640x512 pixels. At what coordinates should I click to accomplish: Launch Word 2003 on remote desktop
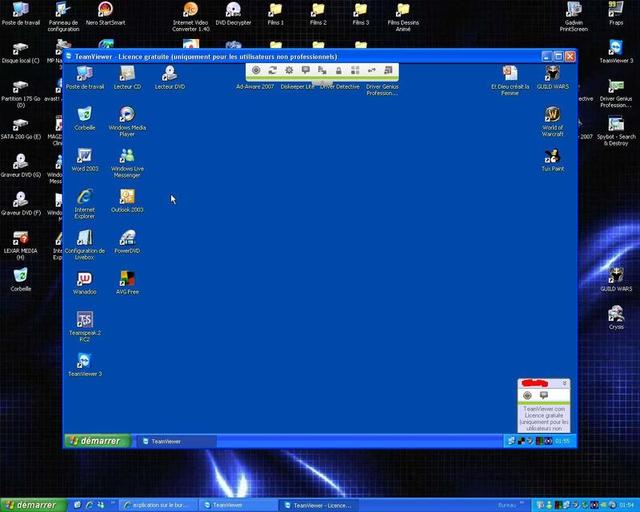point(85,160)
